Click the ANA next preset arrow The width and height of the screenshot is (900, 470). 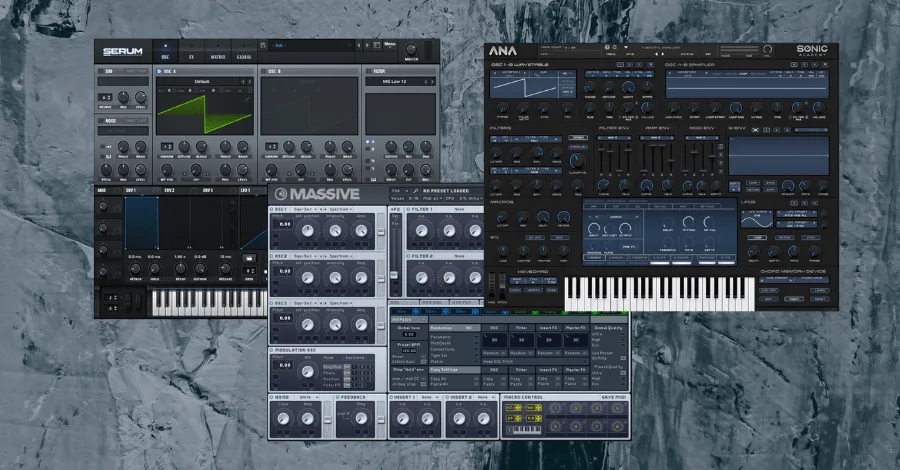coord(662,55)
